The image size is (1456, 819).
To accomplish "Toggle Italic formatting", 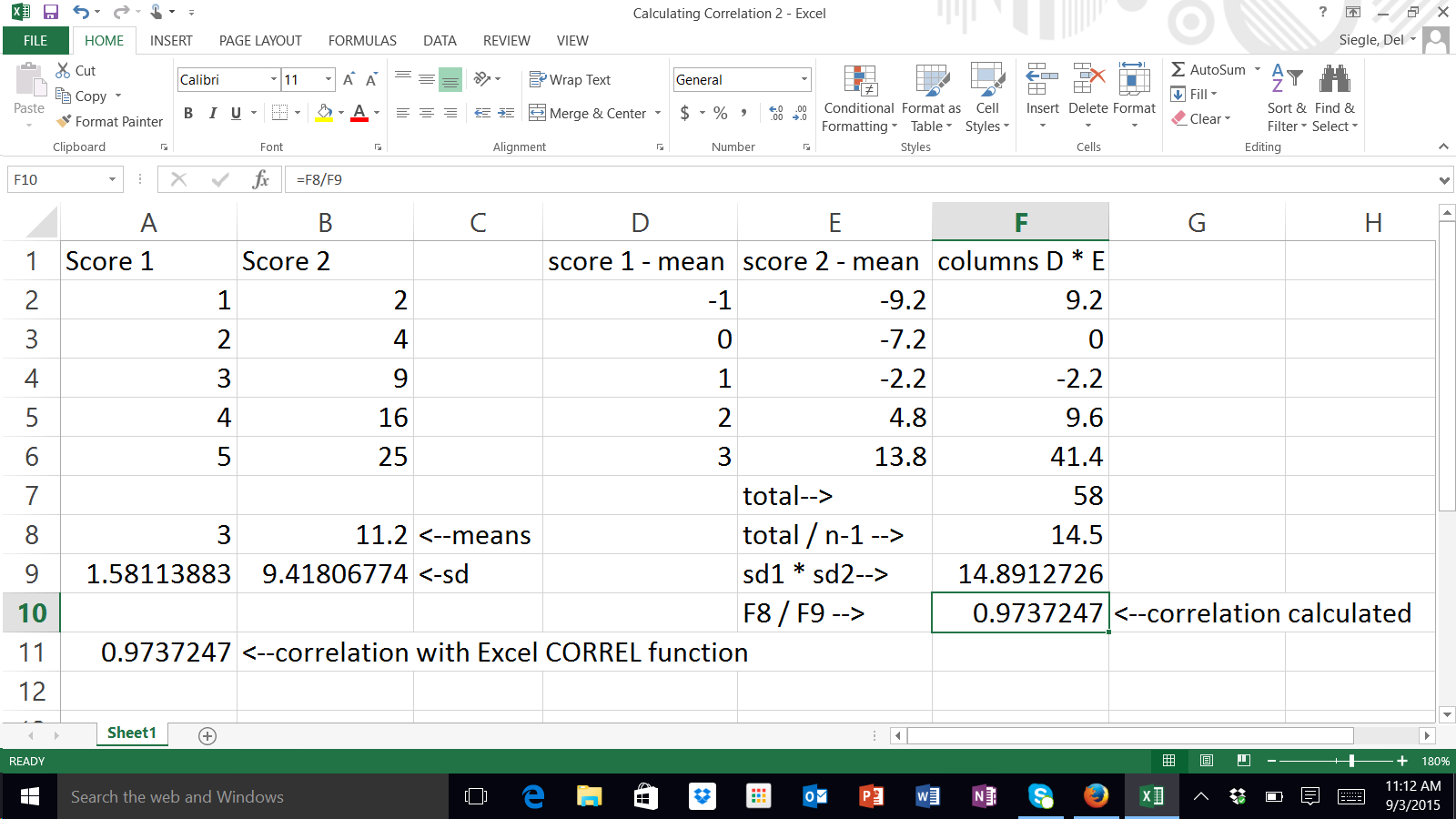I will [x=212, y=113].
